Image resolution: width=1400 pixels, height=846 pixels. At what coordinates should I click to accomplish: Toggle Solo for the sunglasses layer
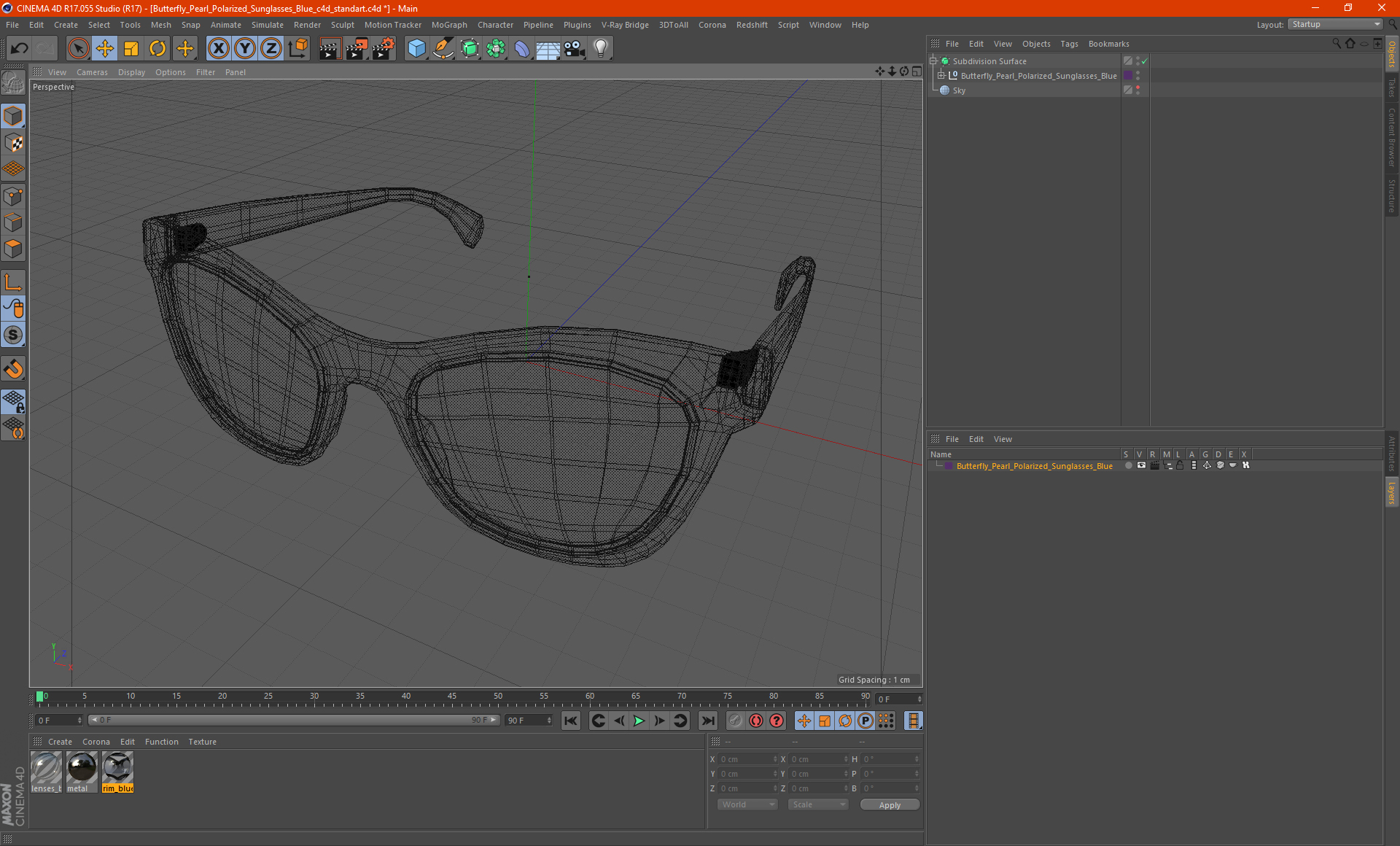pos(1128,465)
